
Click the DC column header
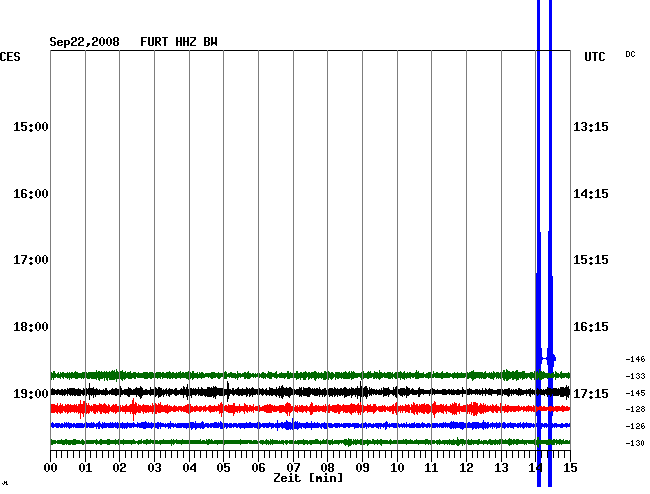630,54
